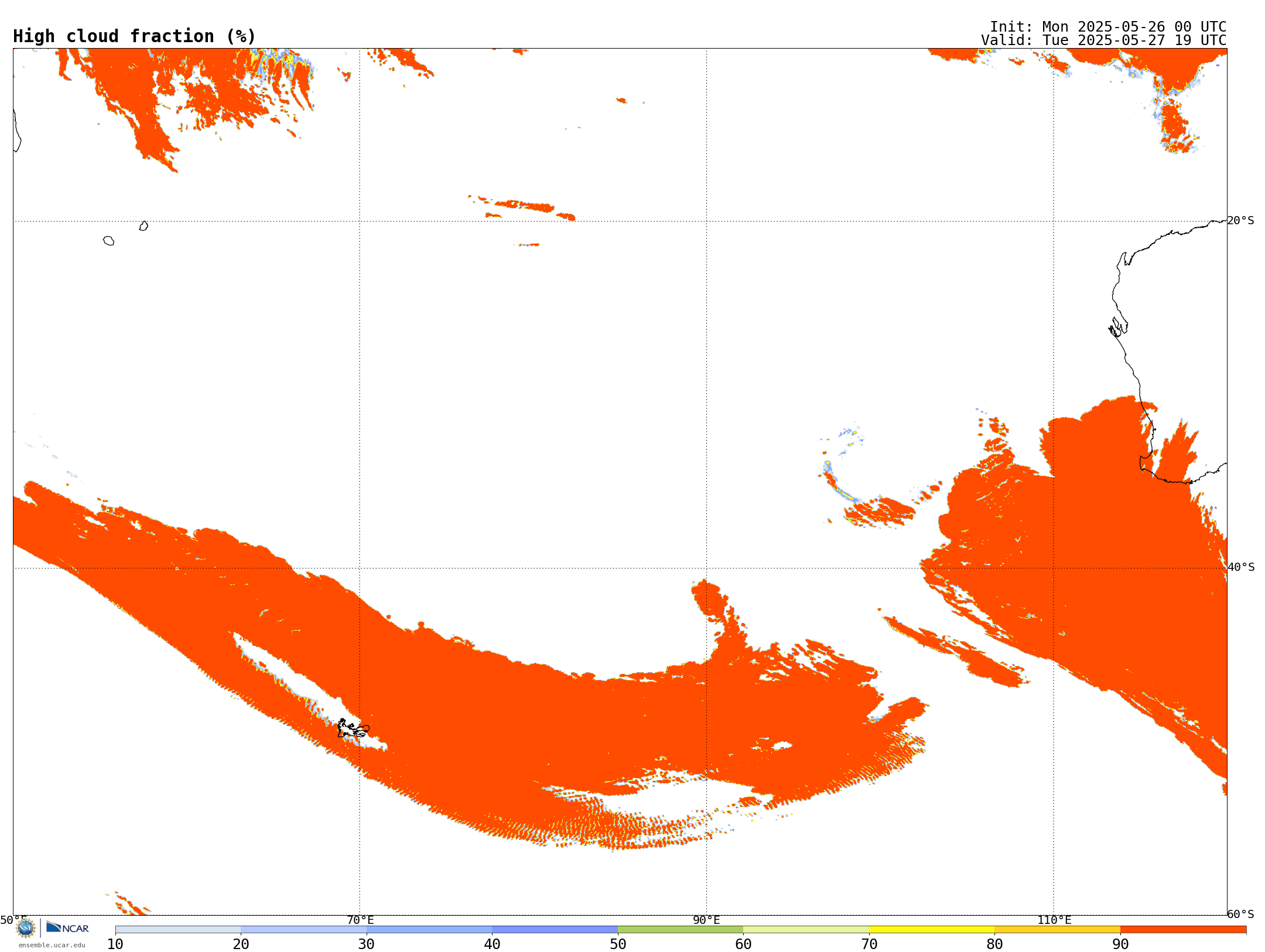Click the 60-70 pale yellow-green colorbar segment
1265x952 pixels.
806,930
